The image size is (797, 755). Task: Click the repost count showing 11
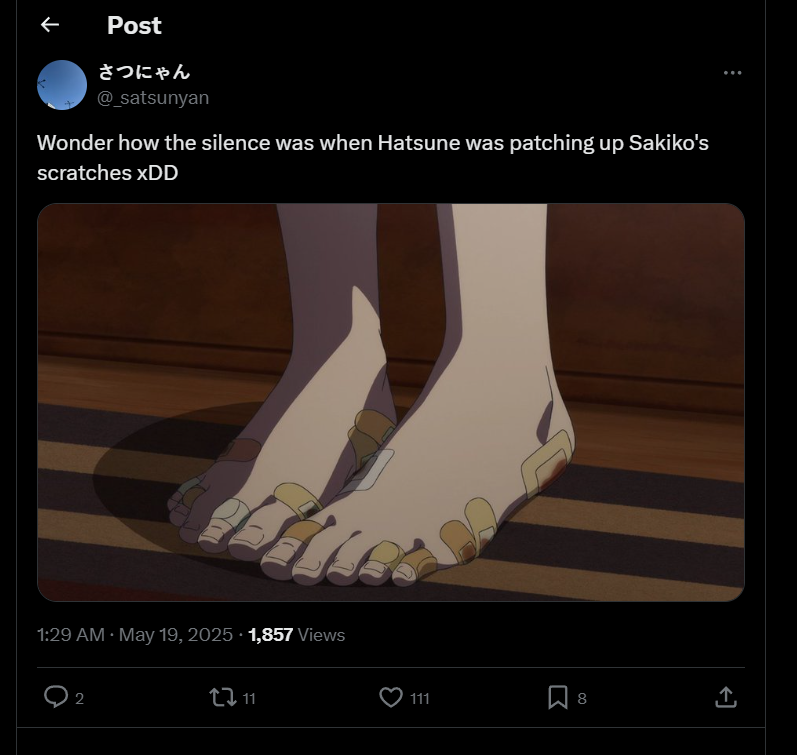(249, 699)
